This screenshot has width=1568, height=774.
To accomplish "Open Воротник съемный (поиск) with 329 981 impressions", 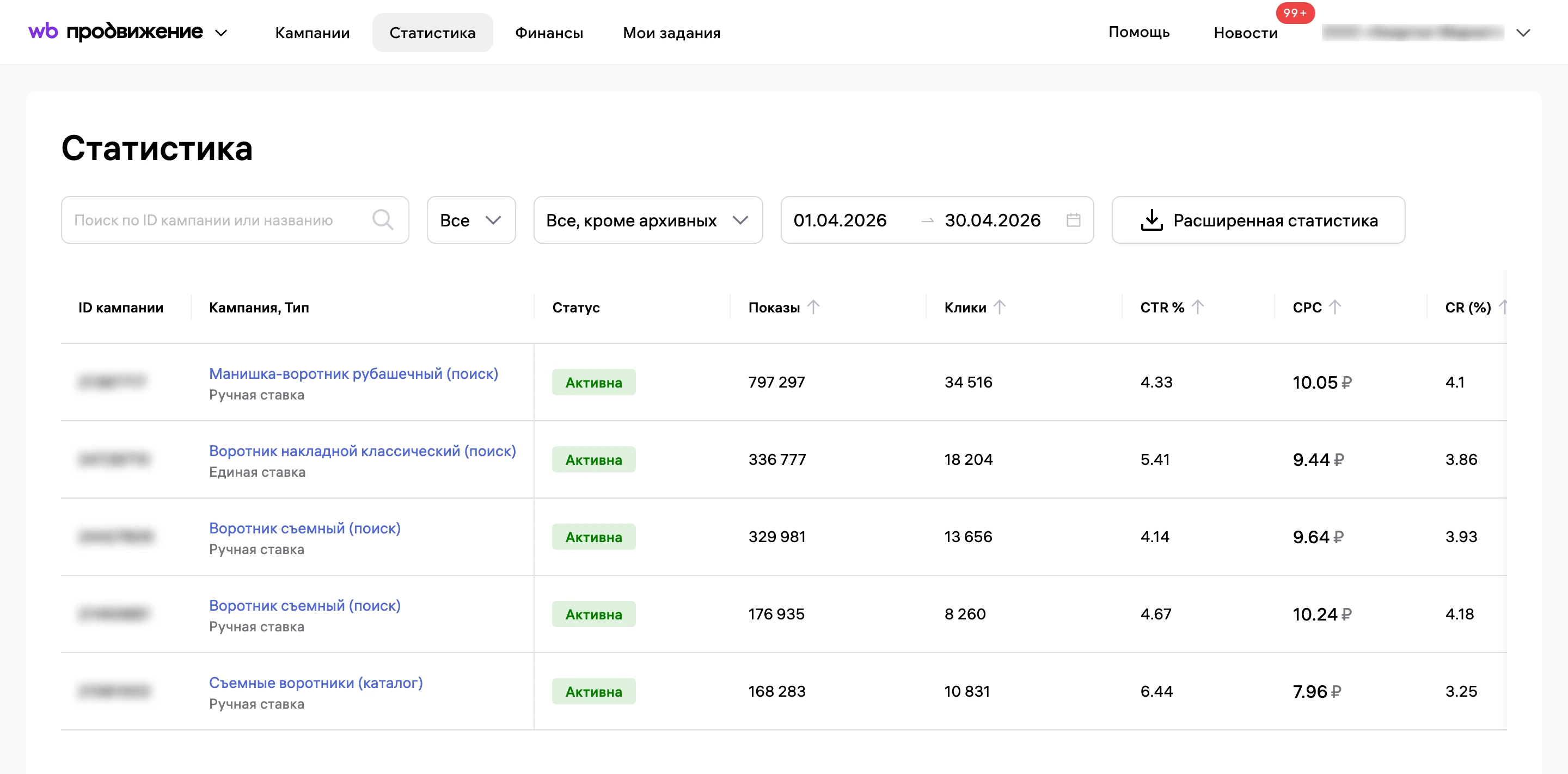I will [x=304, y=528].
